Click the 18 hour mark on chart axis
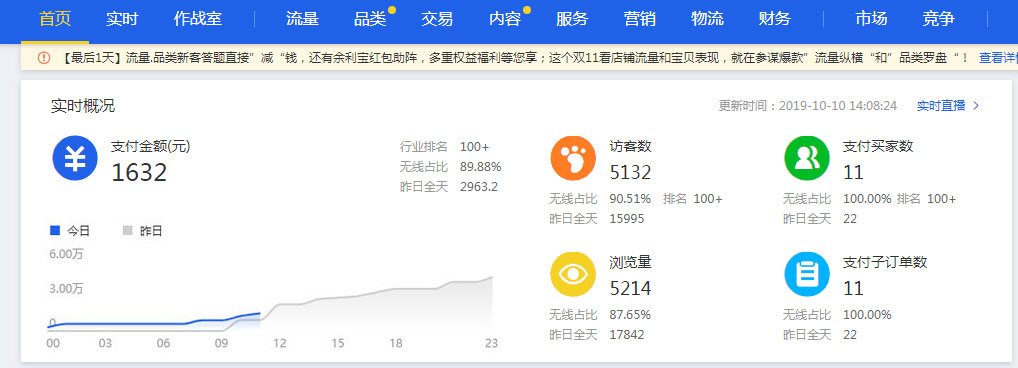 396,343
